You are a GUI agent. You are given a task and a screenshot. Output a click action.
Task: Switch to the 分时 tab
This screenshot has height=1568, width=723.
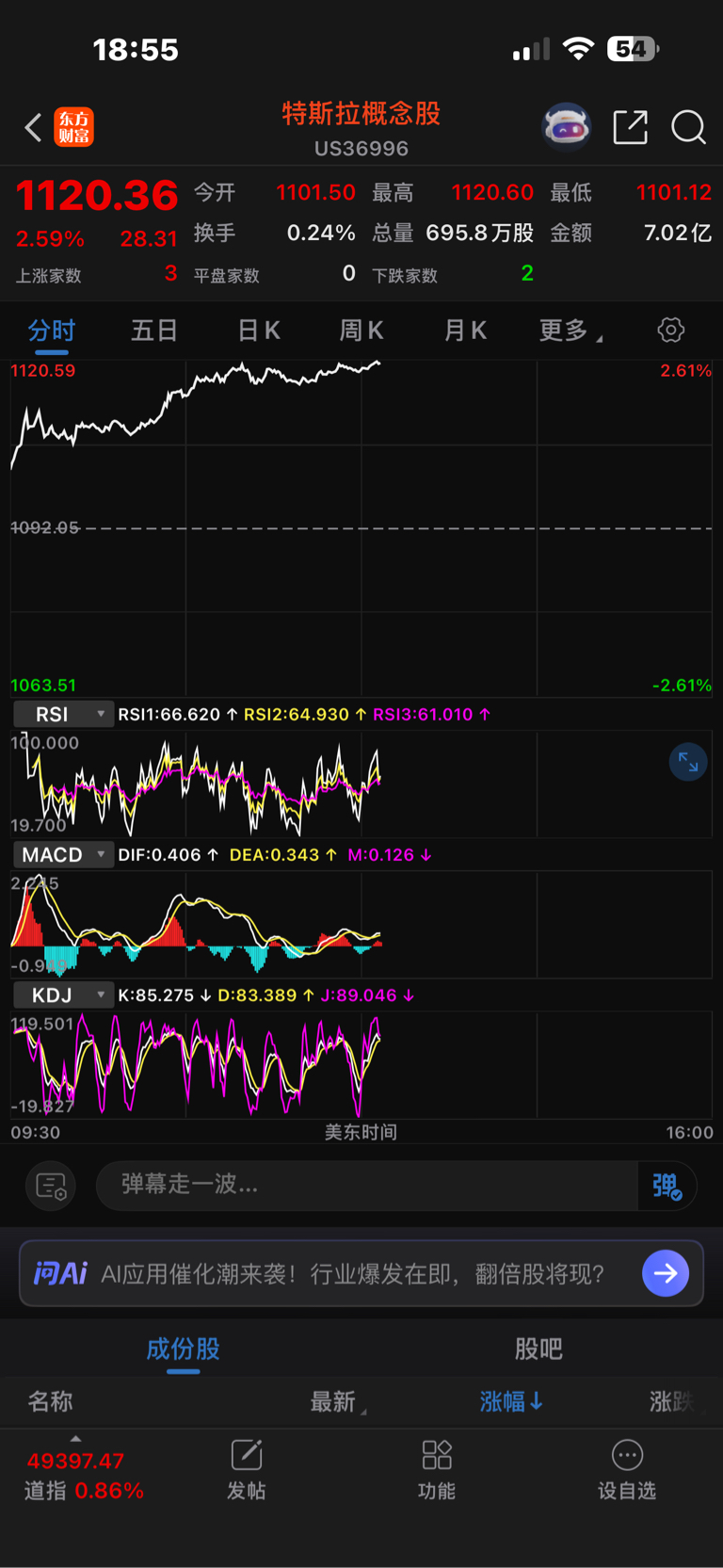51,331
